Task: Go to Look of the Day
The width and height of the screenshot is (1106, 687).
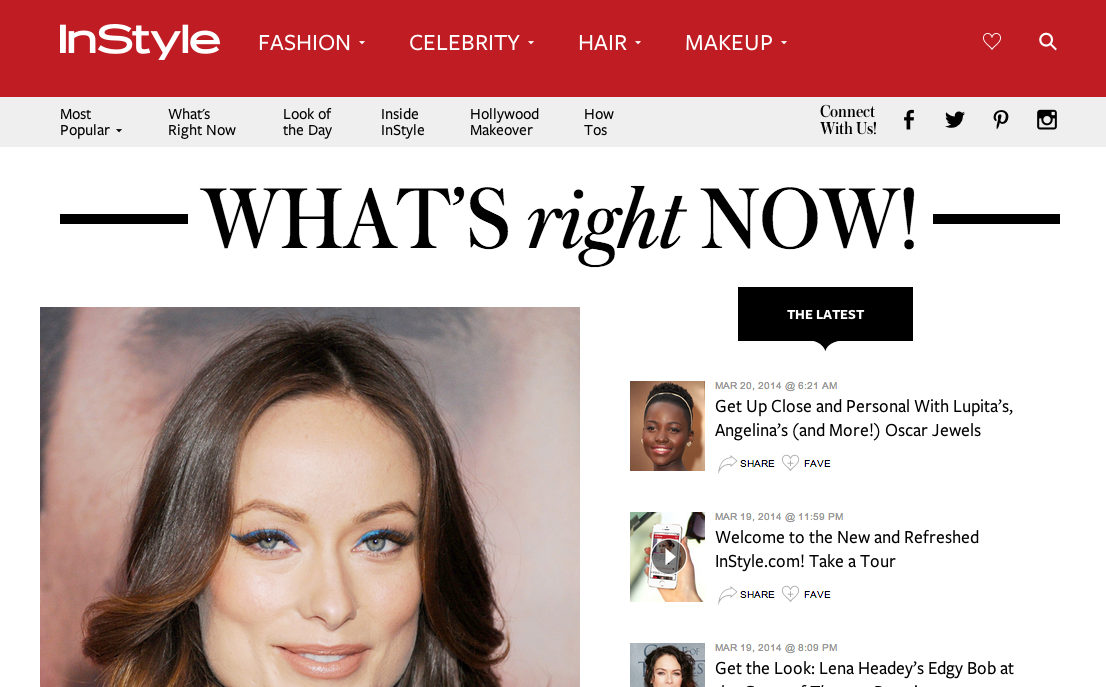Action: point(307,122)
